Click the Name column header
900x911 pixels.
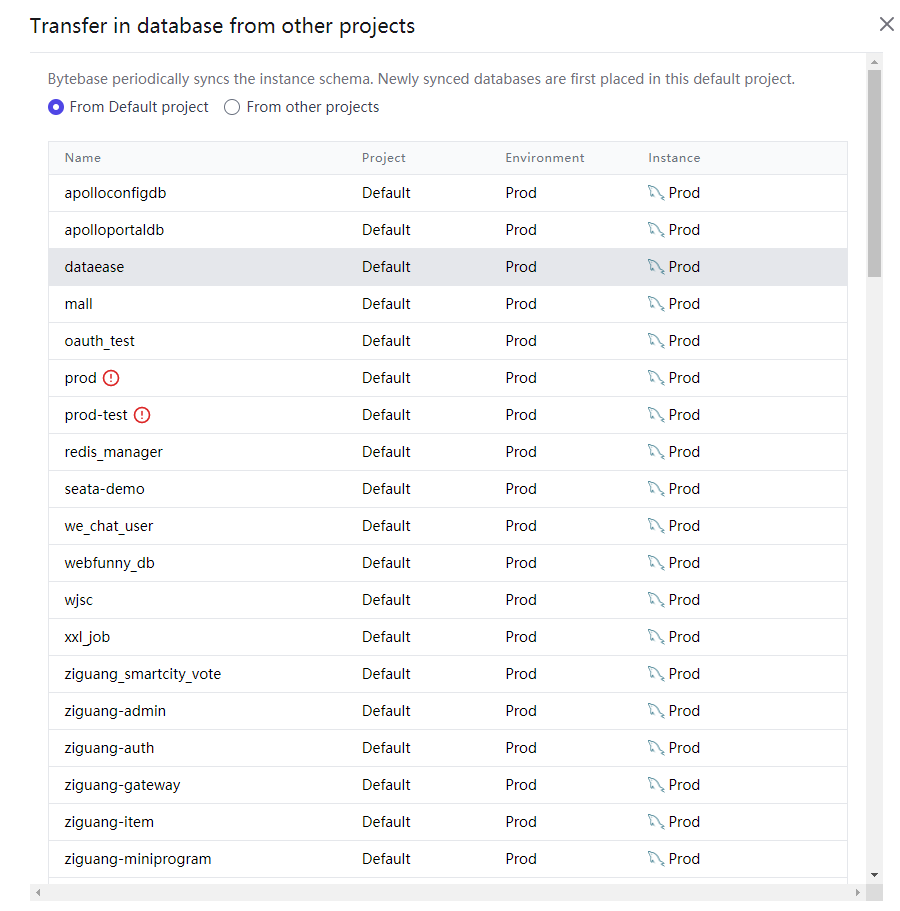(x=83, y=158)
